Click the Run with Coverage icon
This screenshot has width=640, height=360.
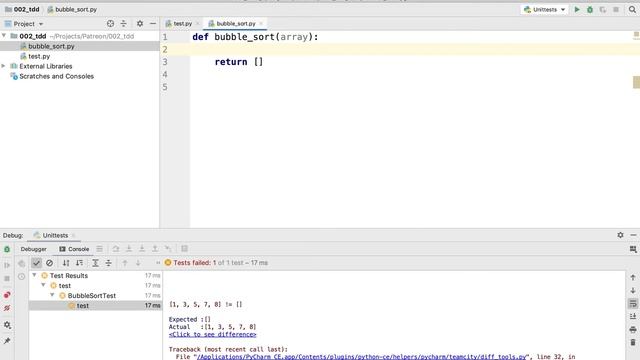tap(603, 9)
